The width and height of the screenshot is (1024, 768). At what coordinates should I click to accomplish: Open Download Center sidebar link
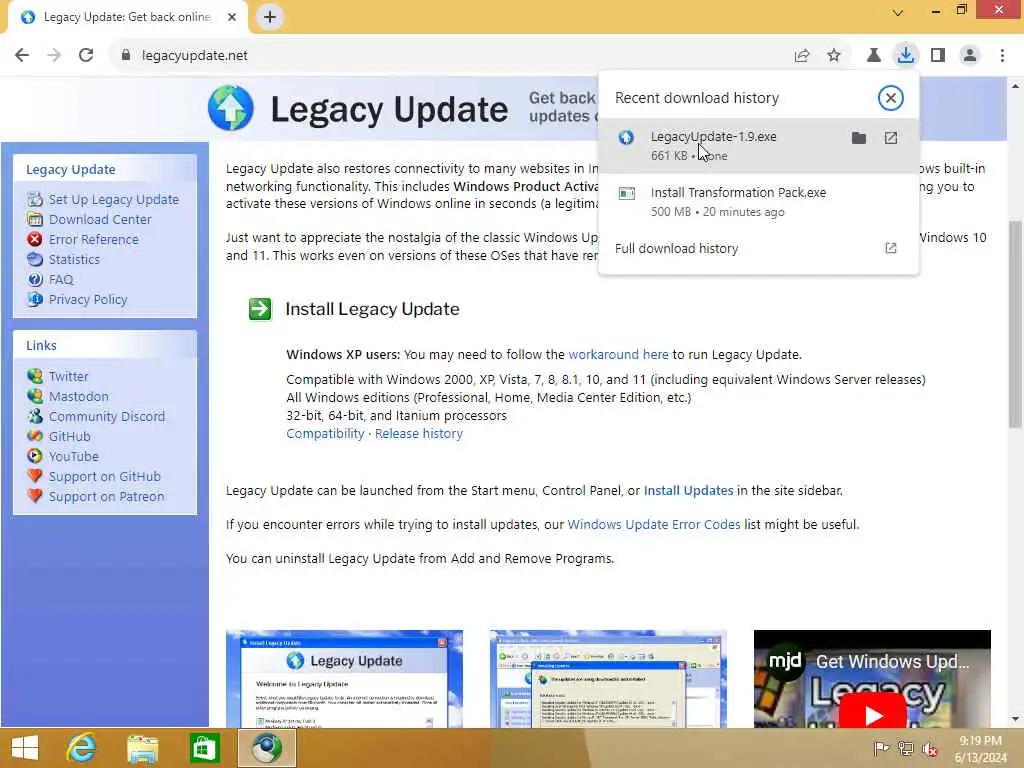[x=100, y=219]
